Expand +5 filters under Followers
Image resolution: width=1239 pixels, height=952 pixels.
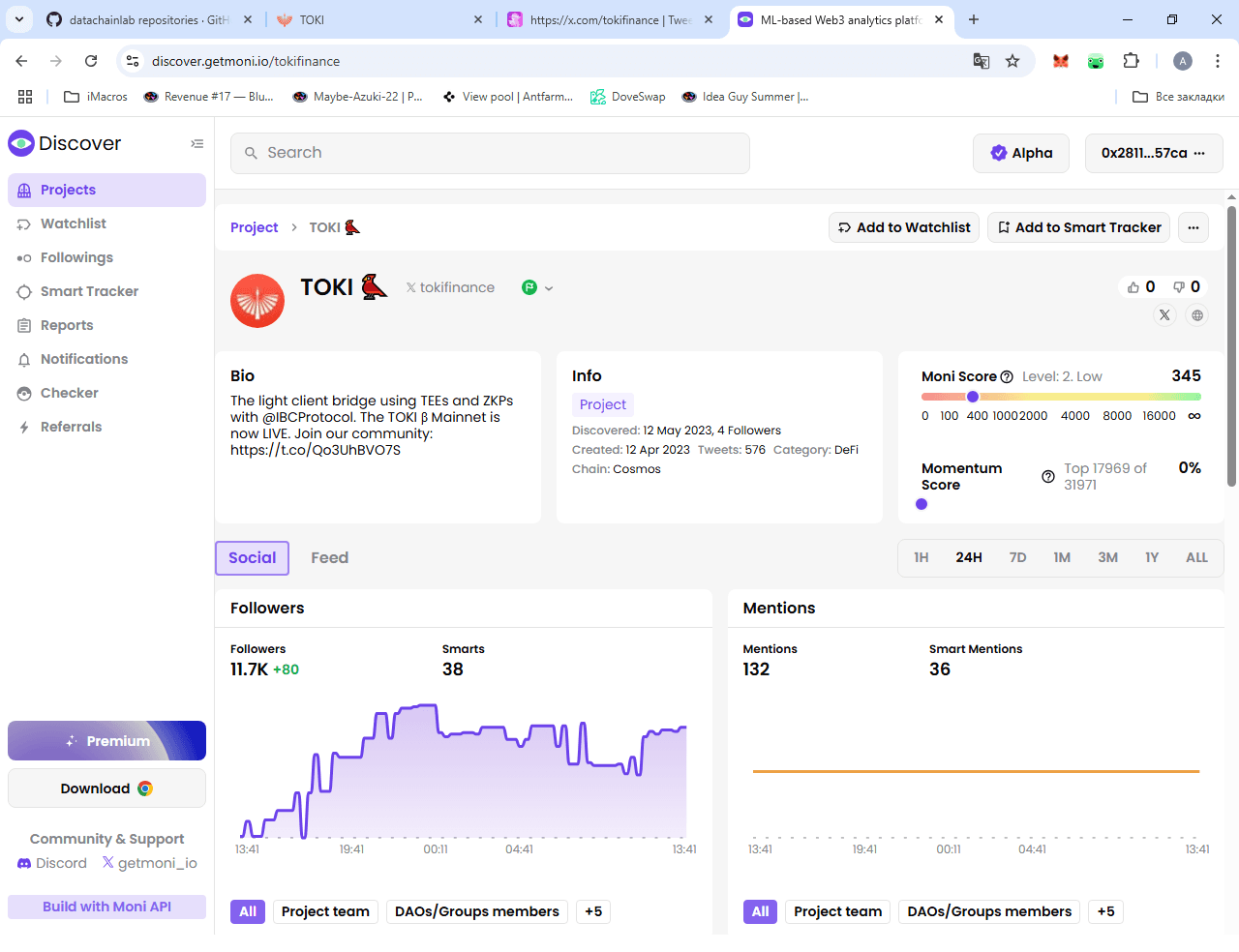point(593,911)
